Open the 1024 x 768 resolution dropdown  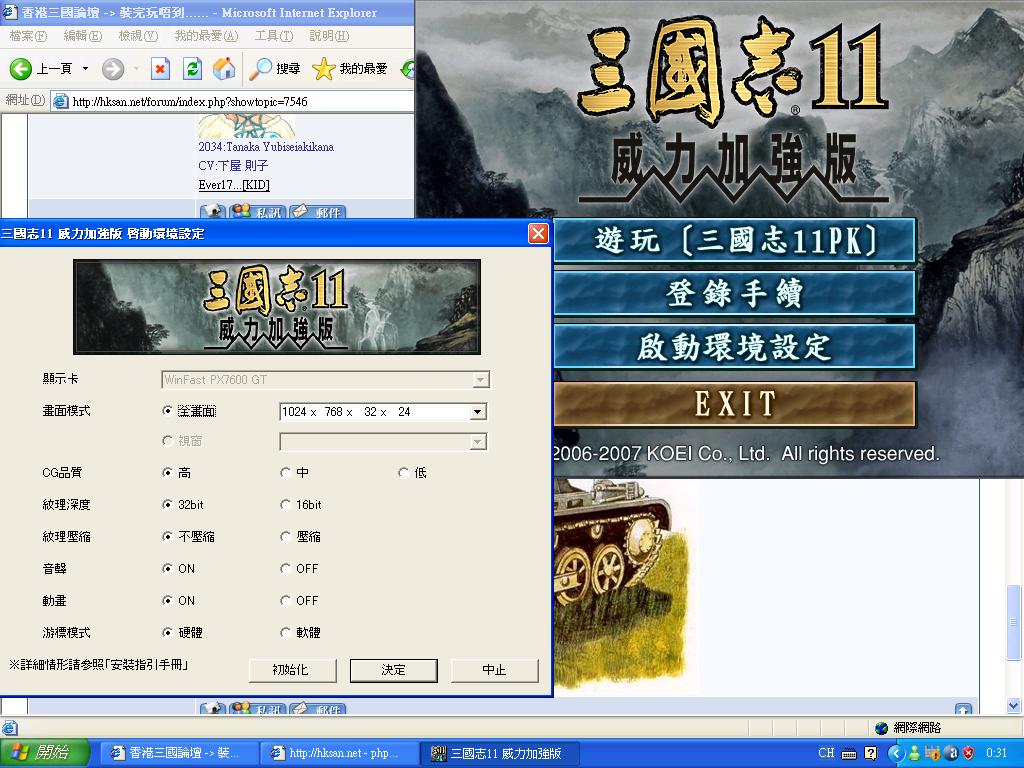point(478,411)
